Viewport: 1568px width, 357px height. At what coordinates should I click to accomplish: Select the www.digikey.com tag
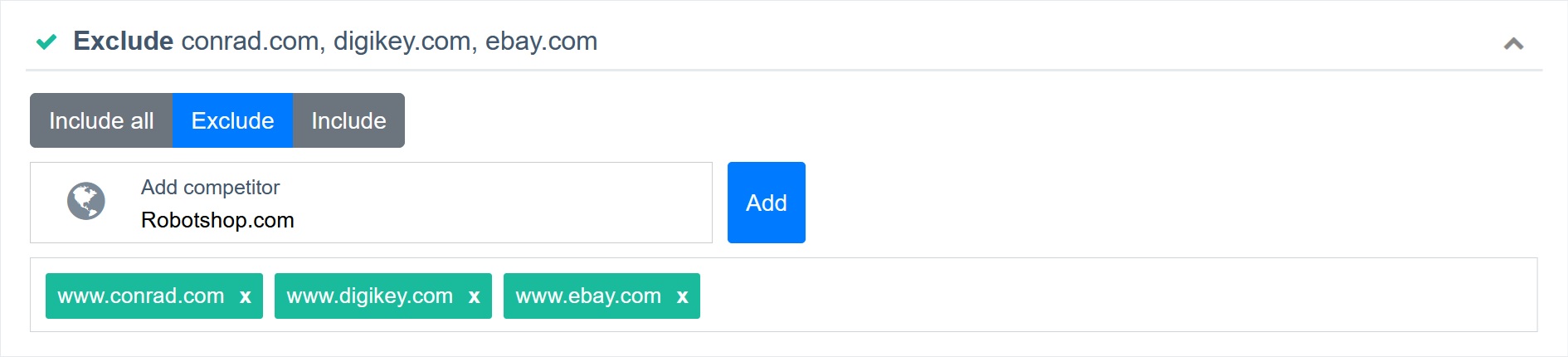coord(370,296)
